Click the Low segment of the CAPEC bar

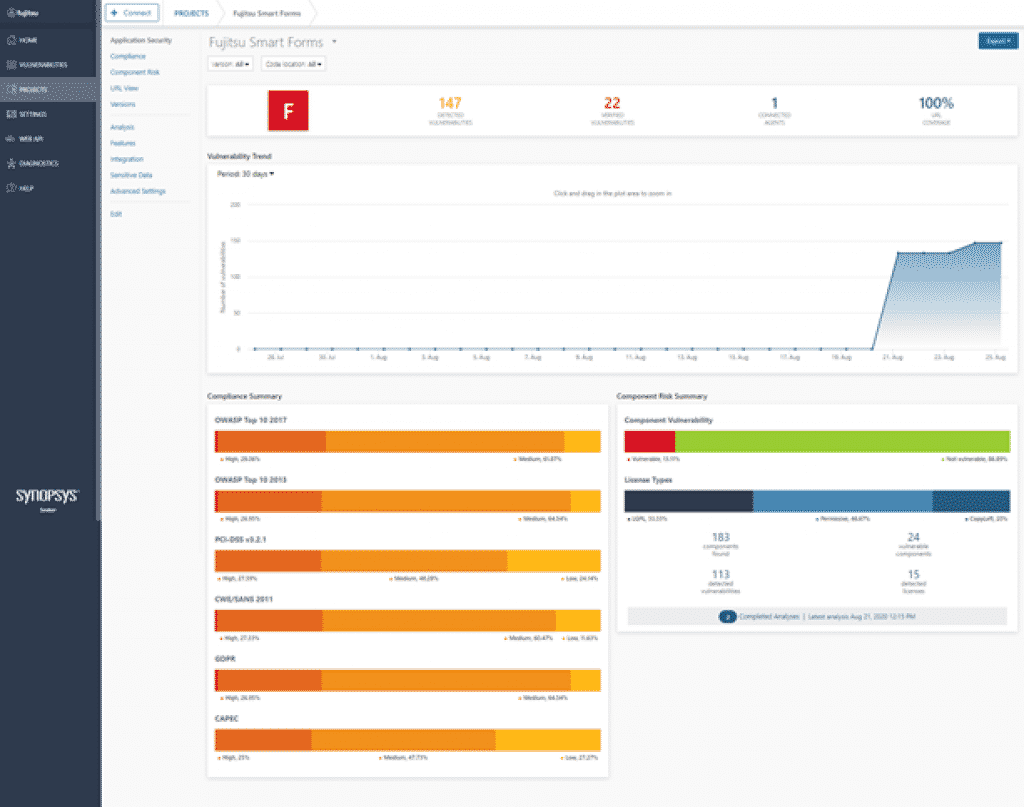tap(548, 740)
